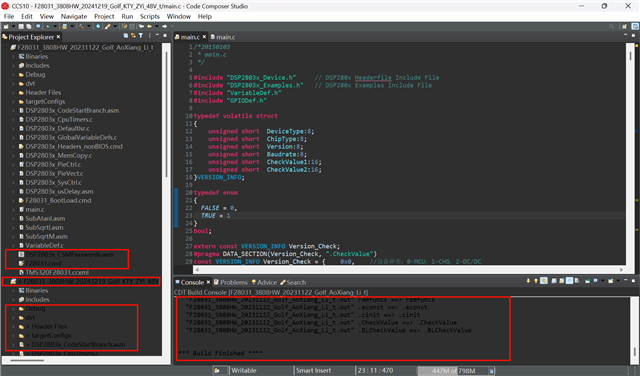Toggle highlighted Pin Console icon
Viewport: 640px width, 376px height.
click(x=569, y=281)
